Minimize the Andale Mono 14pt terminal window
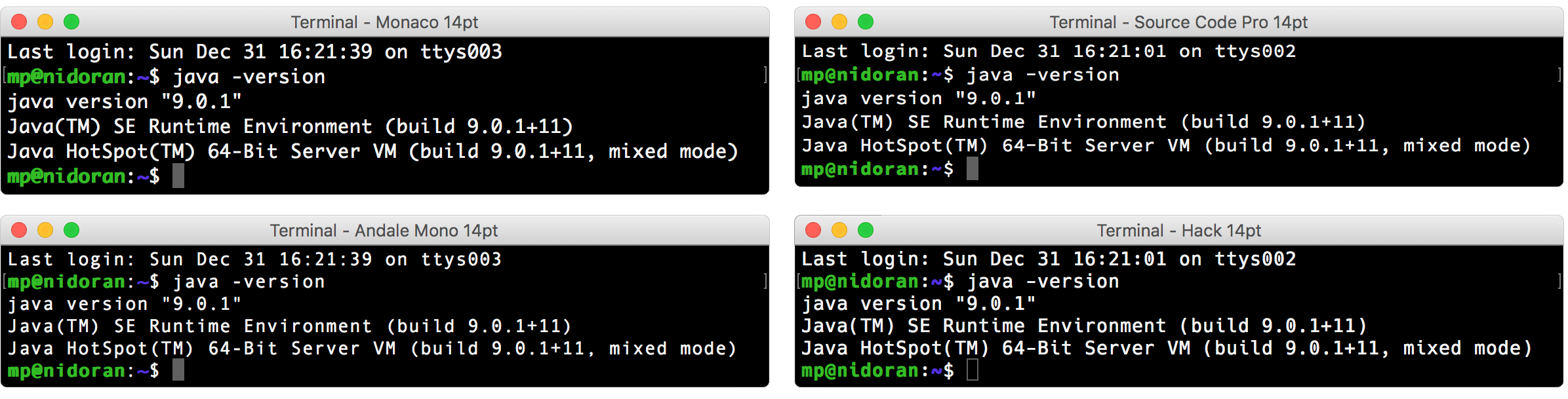Screen dimensions: 1568x399 point(45,231)
